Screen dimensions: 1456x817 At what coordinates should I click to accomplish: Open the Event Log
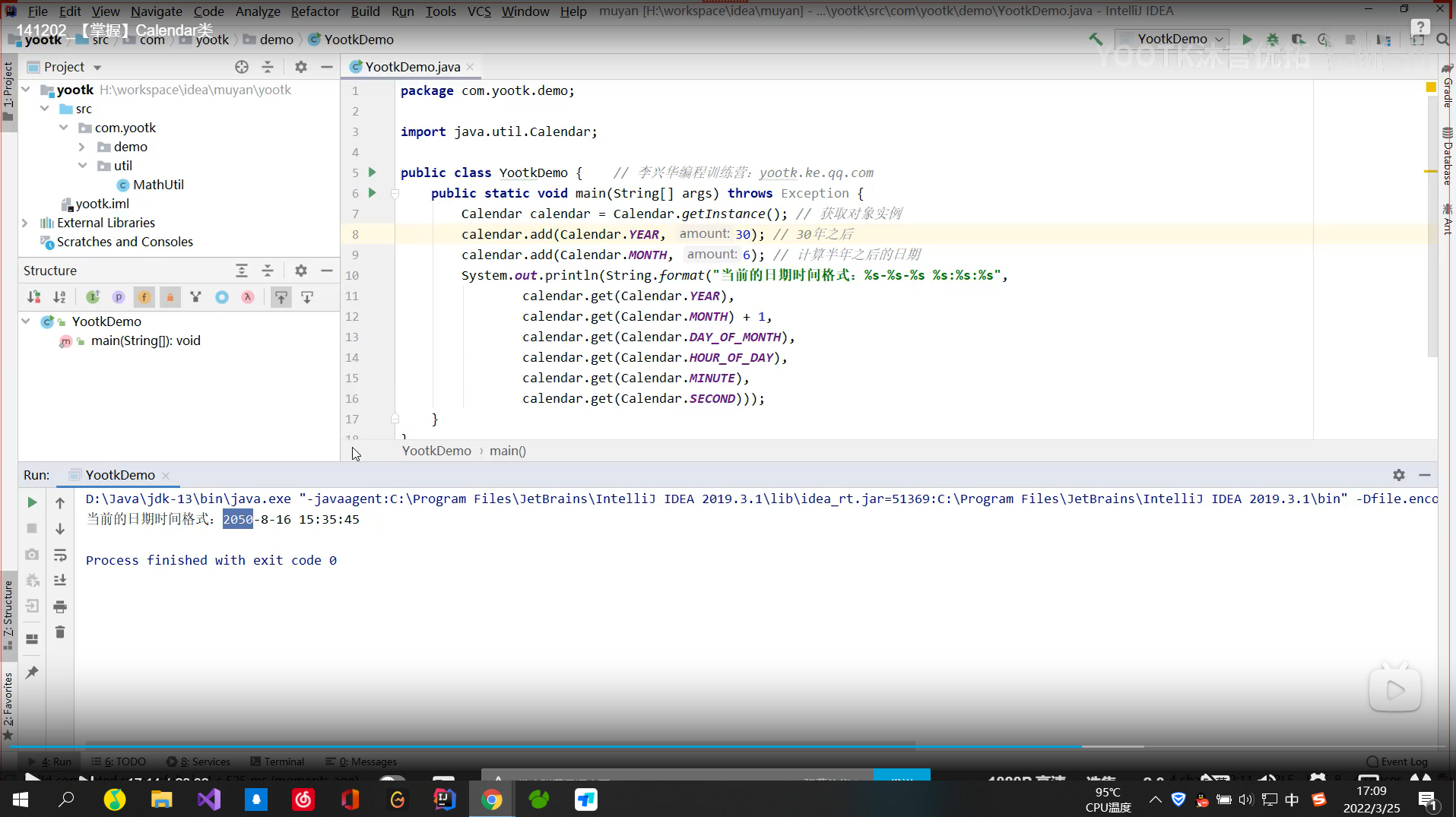pos(1403,762)
